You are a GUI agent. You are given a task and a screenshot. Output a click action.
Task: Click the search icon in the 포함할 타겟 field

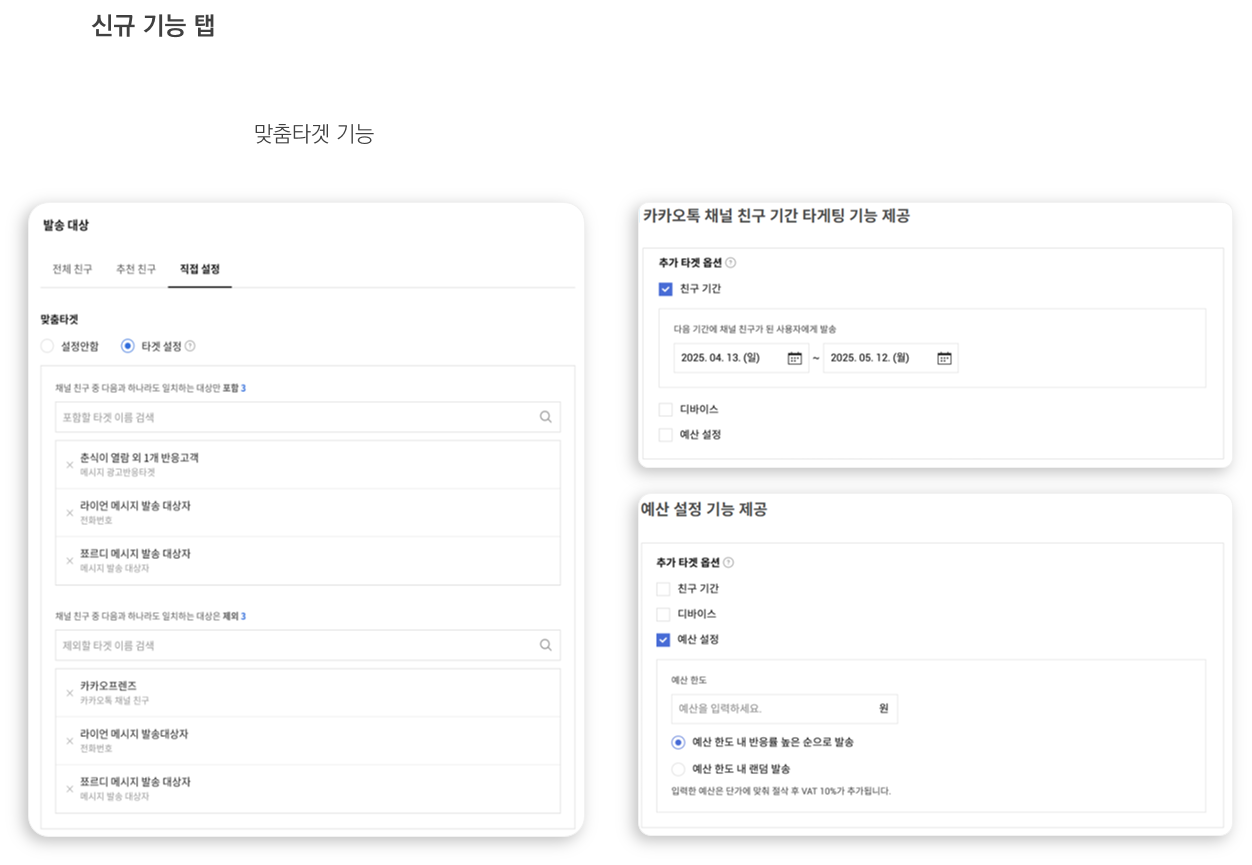pyautogui.click(x=545, y=417)
